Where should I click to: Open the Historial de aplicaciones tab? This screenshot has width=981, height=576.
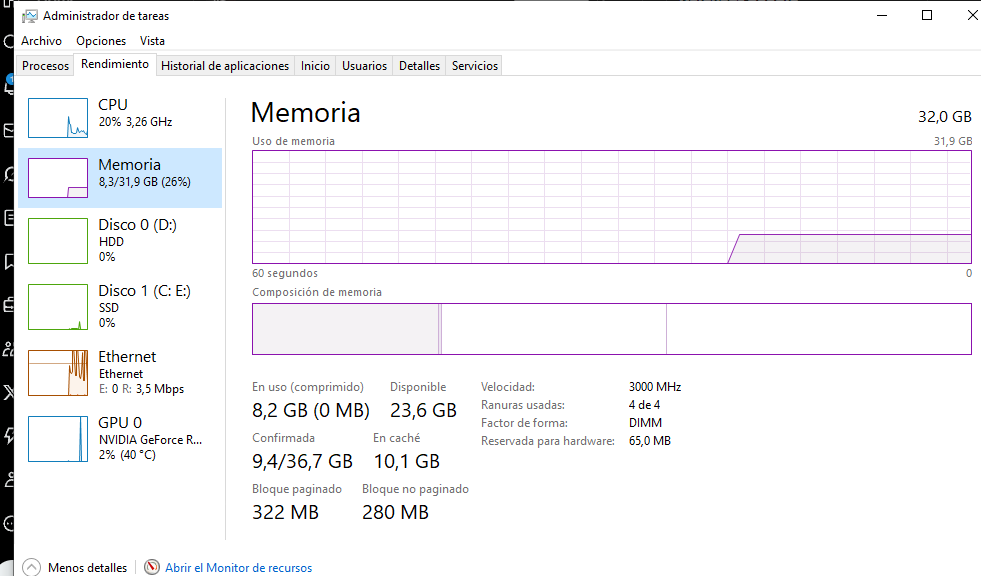click(x=225, y=66)
